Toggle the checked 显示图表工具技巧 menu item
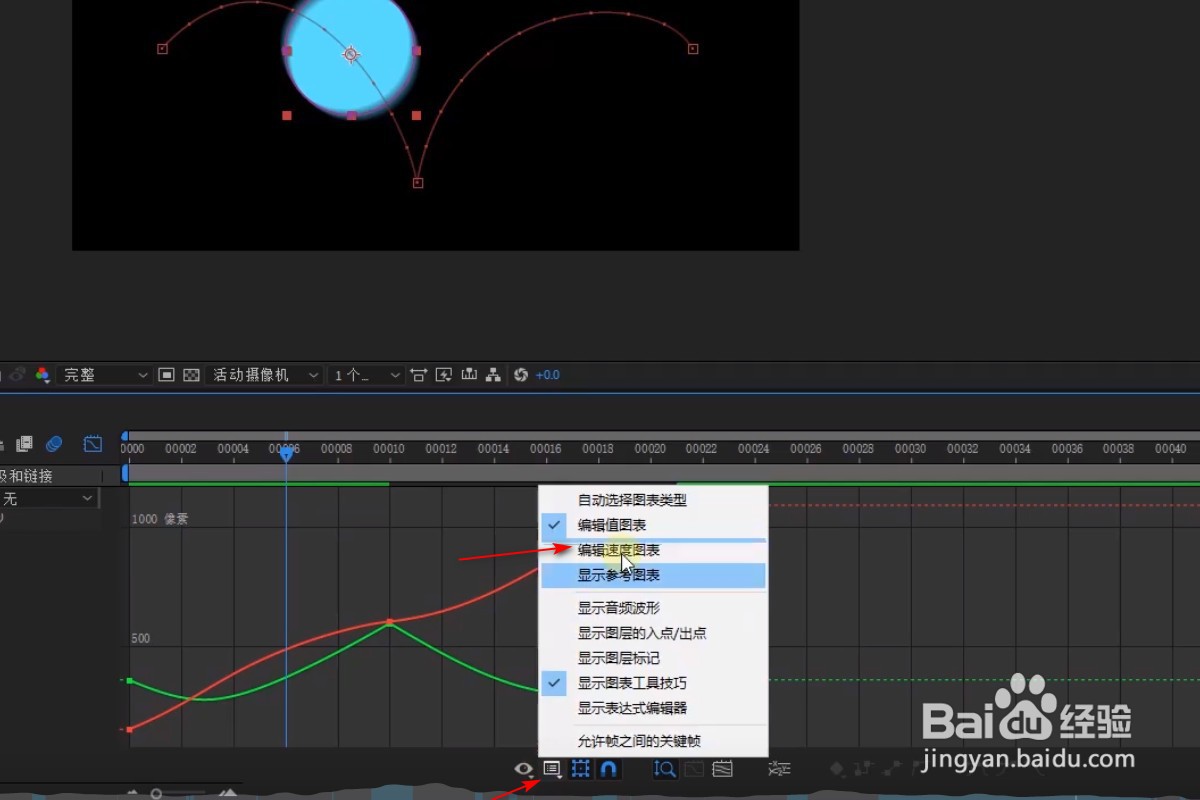 [653, 683]
